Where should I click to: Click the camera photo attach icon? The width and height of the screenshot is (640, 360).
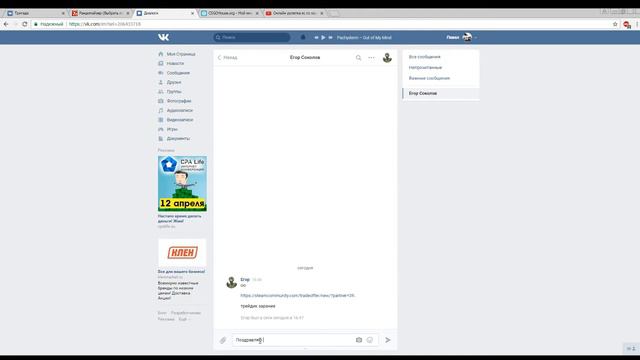(359, 340)
